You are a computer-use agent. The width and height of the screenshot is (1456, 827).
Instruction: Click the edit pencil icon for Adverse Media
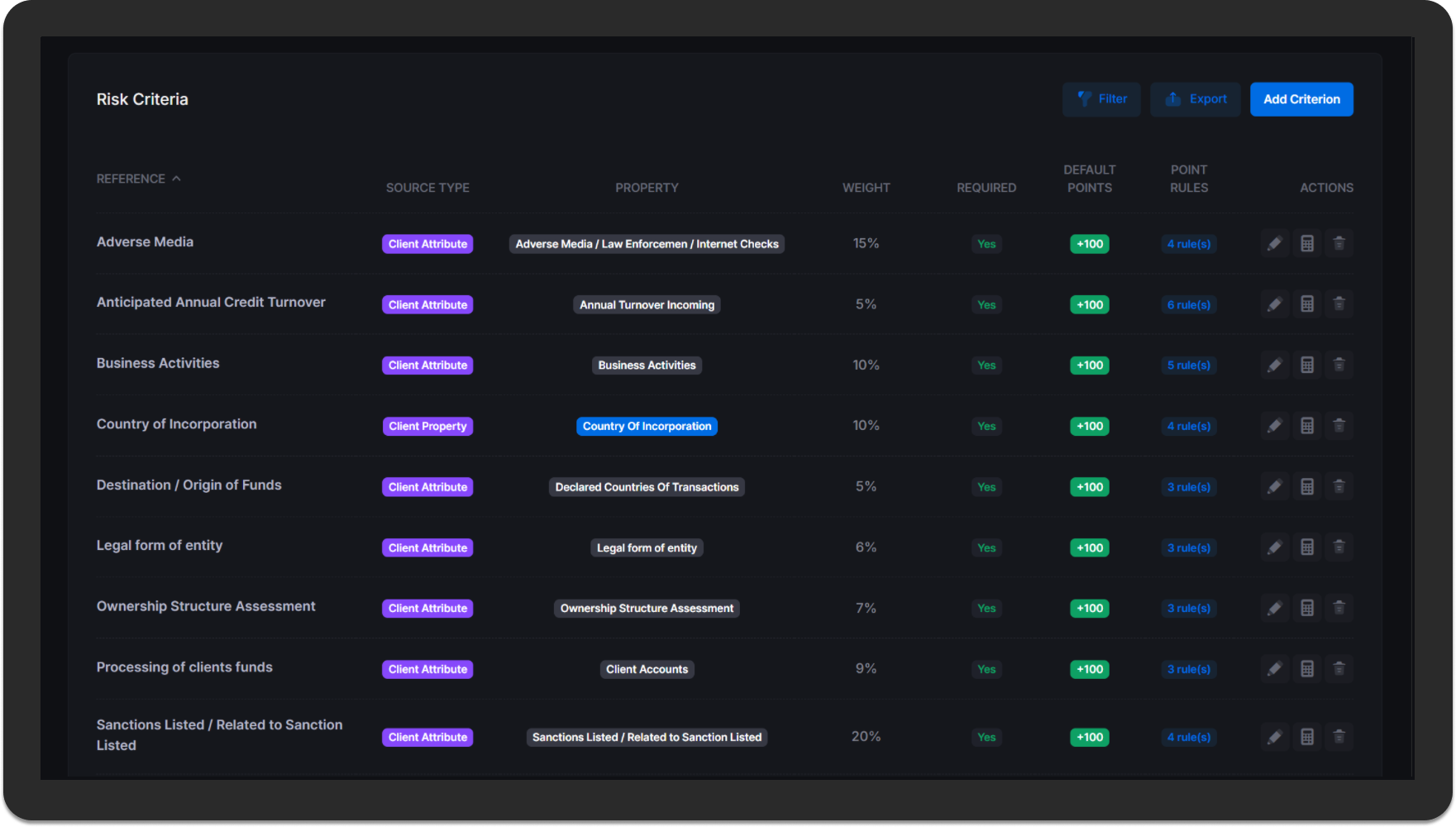point(1274,244)
